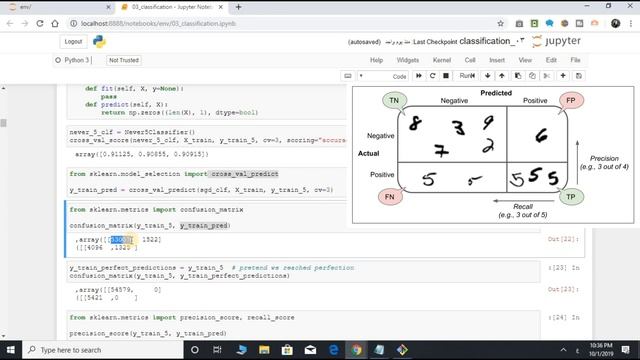The width and height of the screenshot is (640, 360).
Task: Click the y_train_perfect_predictions code cell
Action: coord(303,272)
